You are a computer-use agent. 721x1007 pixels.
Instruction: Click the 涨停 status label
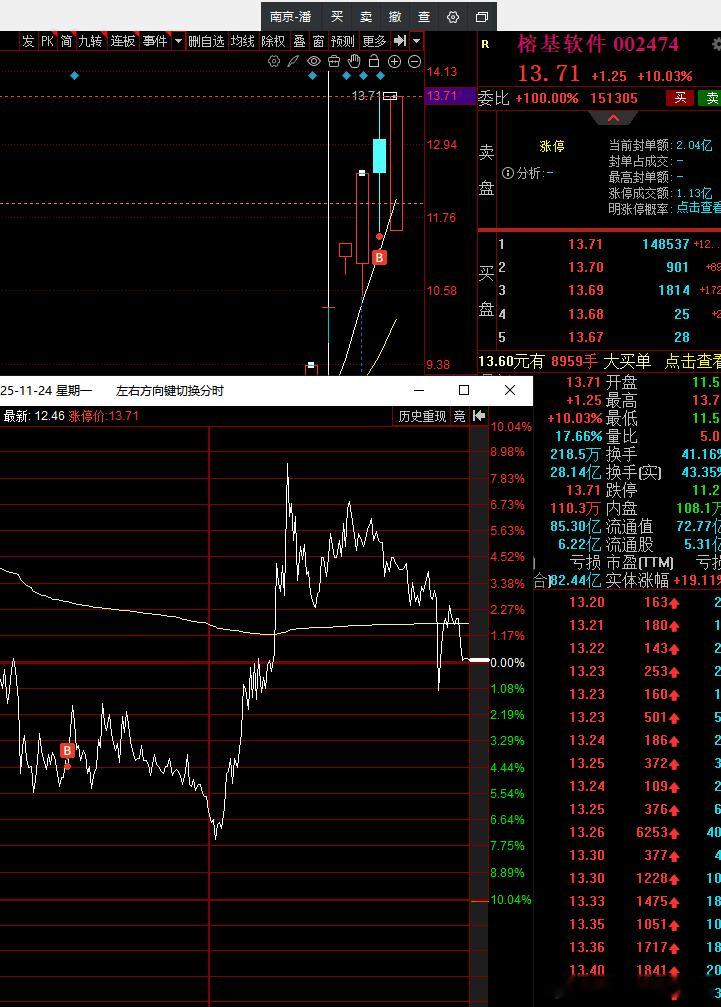pyautogui.click(x=552, y=146)
